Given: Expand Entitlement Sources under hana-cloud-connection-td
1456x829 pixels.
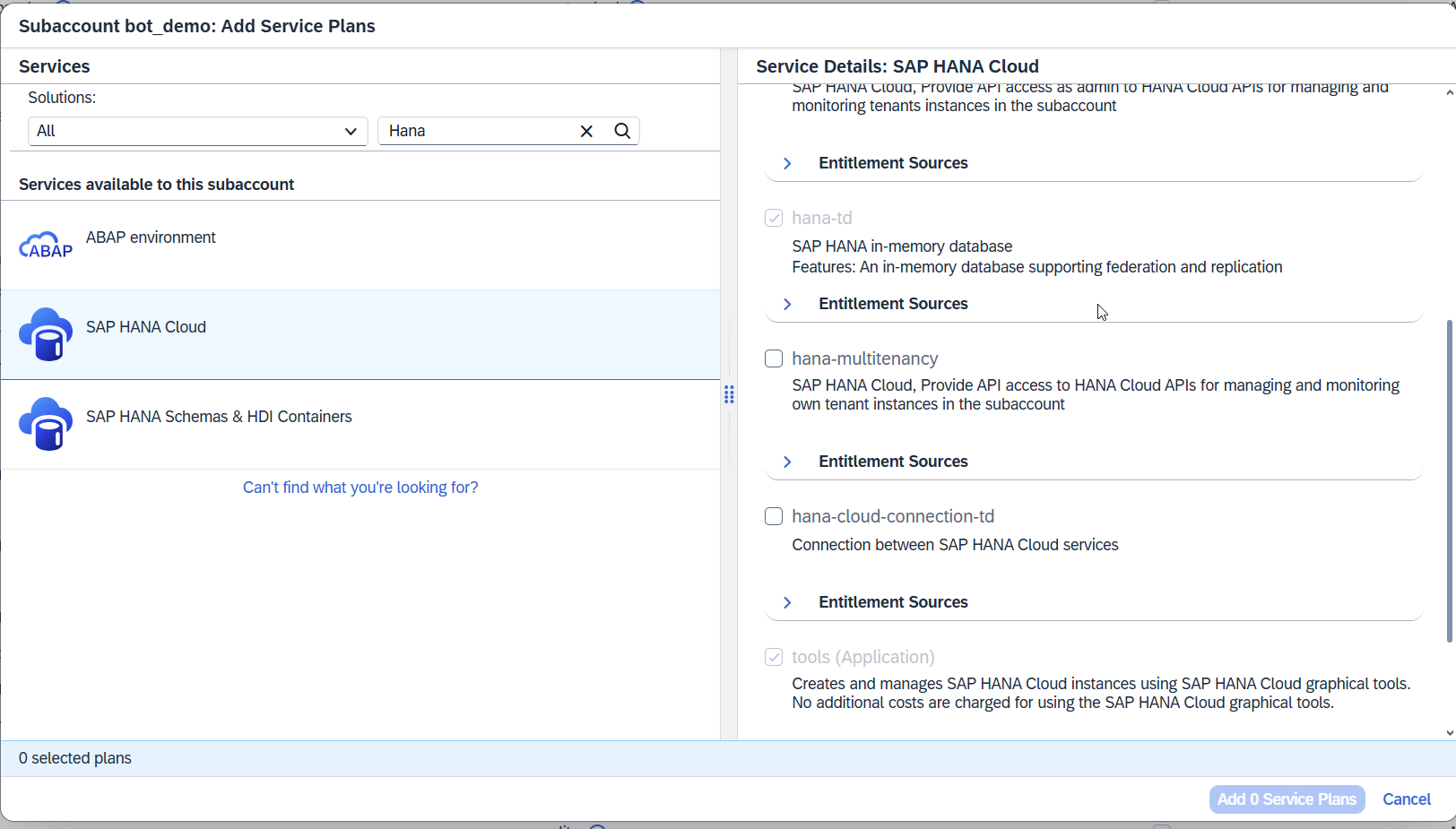Looking at the screenshot, I should (x=787, y=602).
